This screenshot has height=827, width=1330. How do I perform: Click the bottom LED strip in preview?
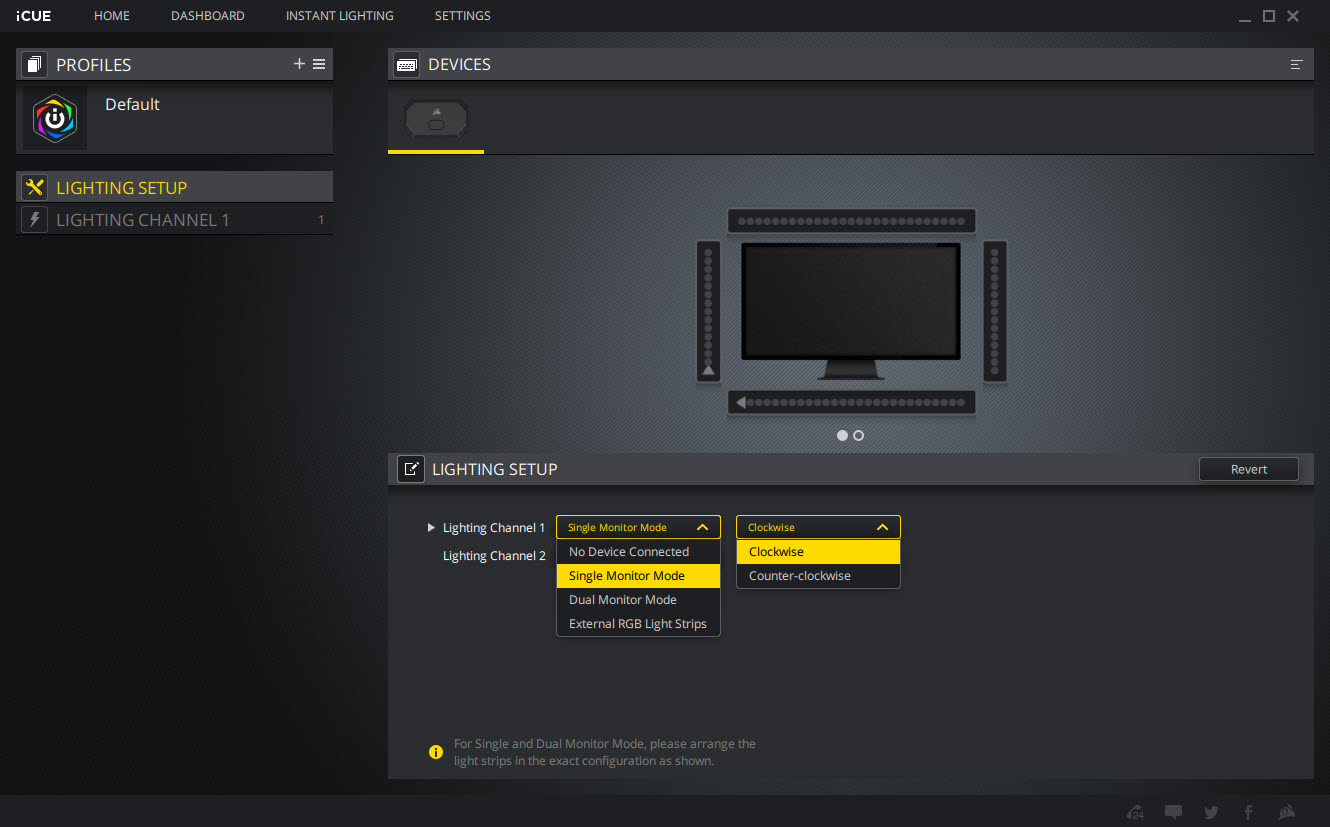coord(851,402)
